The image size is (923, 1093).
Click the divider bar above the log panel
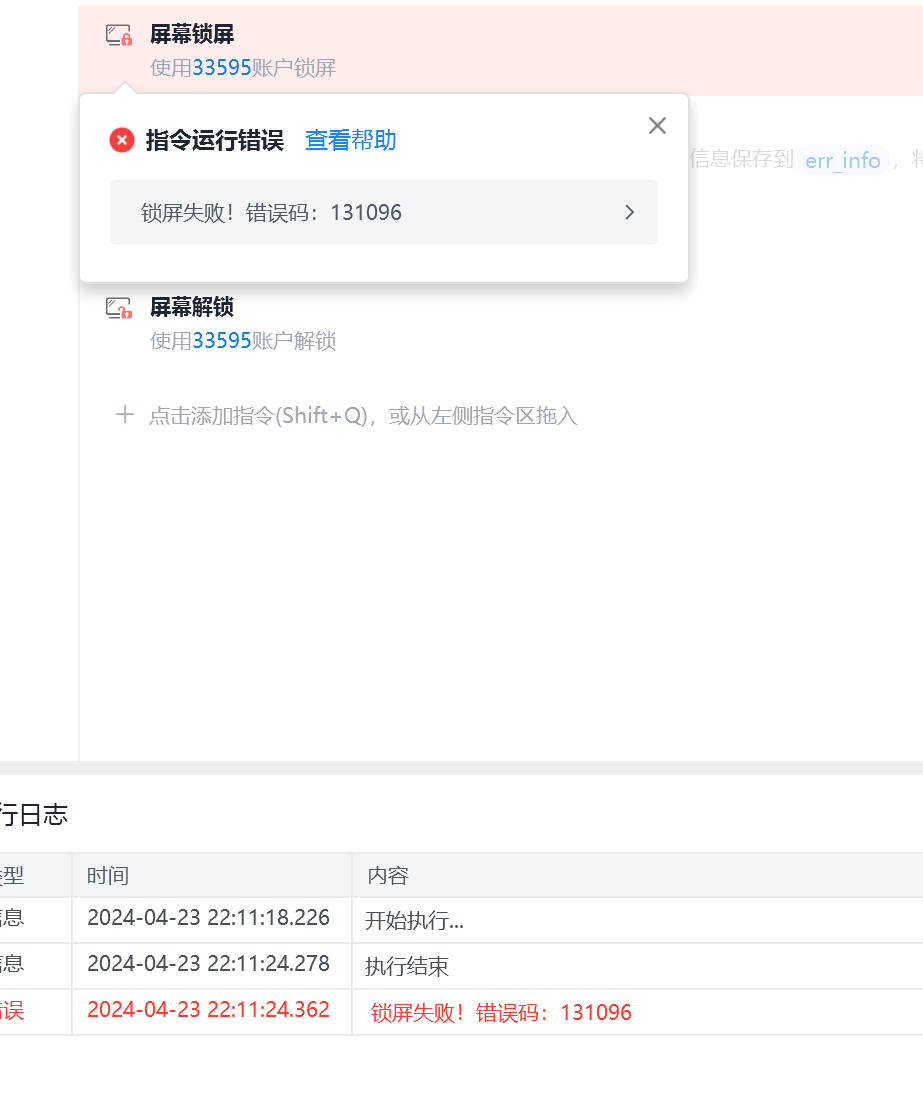tap(462, 767)
